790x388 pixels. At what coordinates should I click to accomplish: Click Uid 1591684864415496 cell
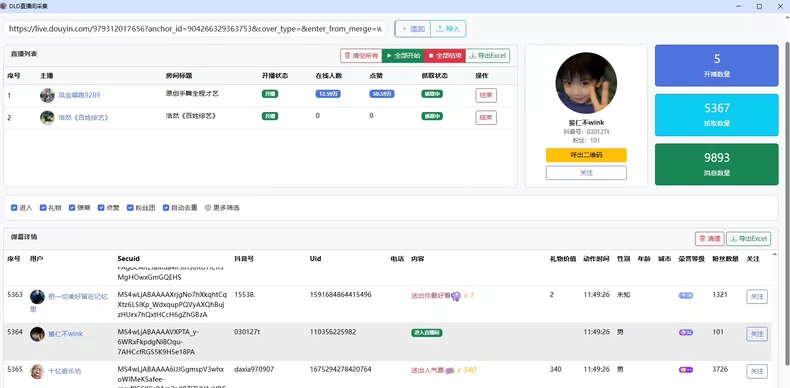point(341,294)
